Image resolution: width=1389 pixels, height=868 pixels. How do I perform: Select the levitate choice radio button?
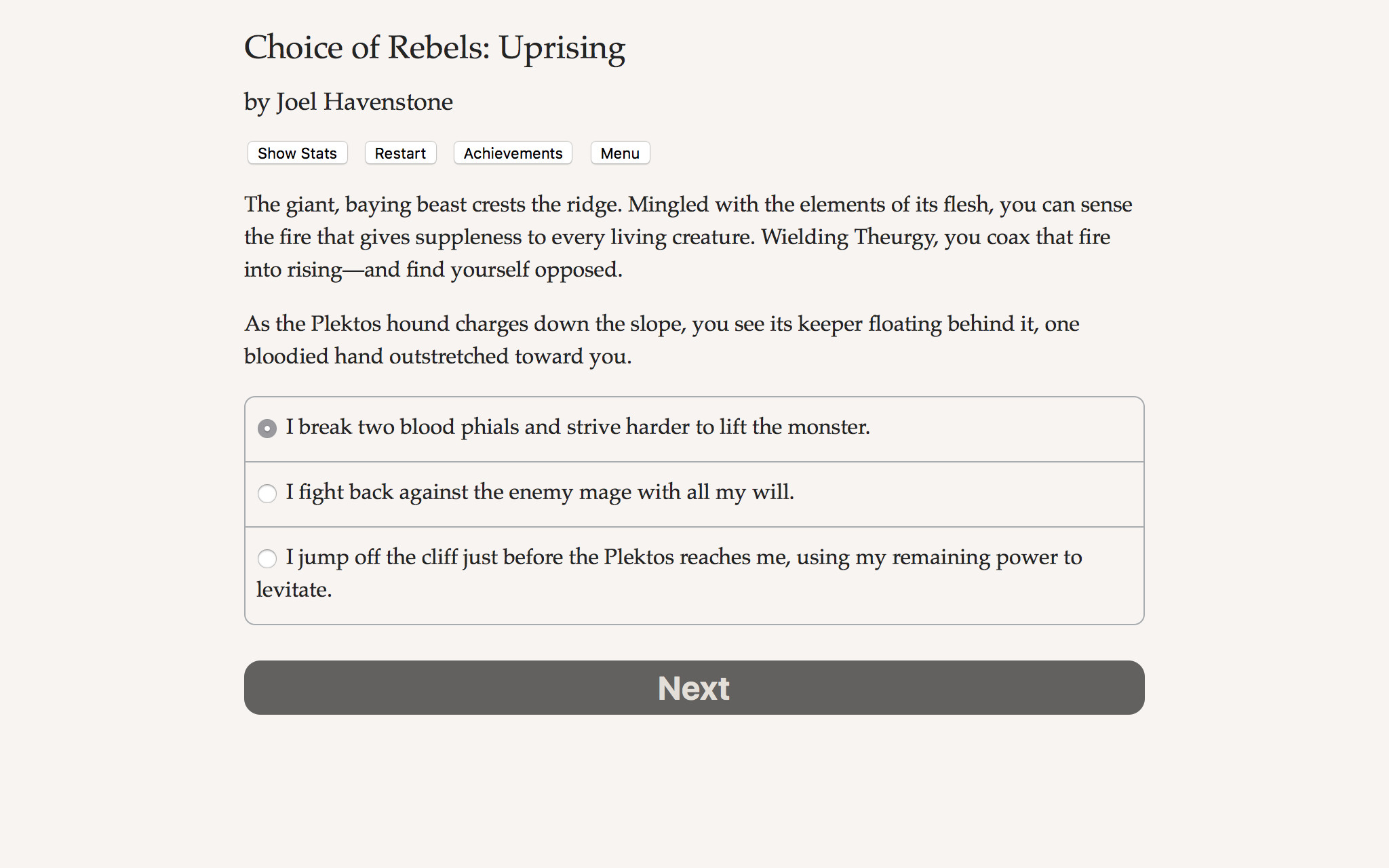click(267, 559)
